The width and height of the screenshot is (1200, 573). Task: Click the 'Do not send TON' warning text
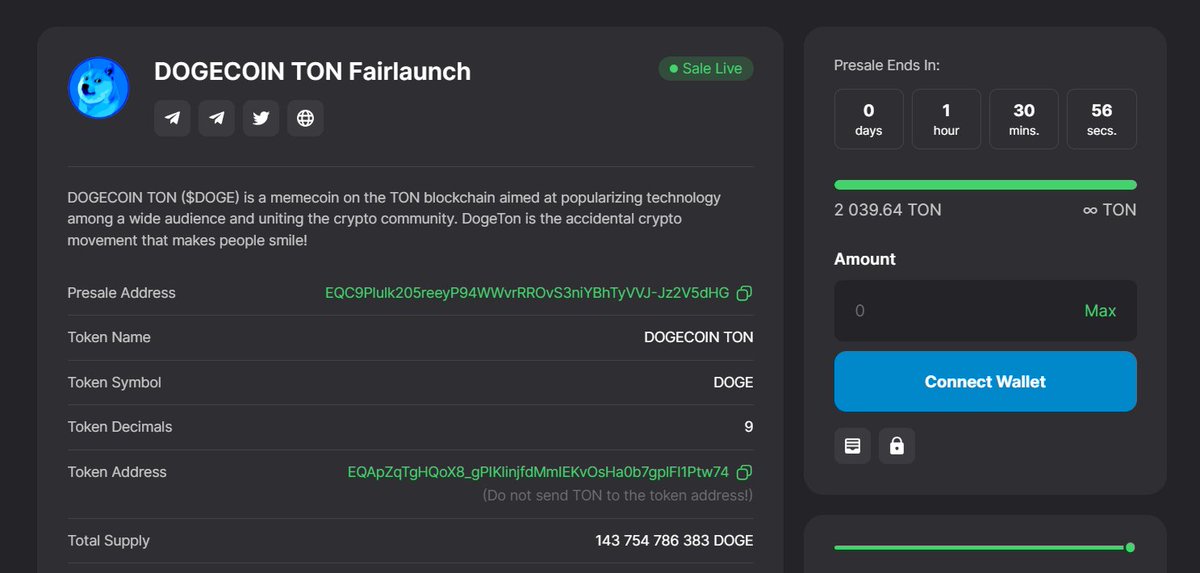coord(617,495)
